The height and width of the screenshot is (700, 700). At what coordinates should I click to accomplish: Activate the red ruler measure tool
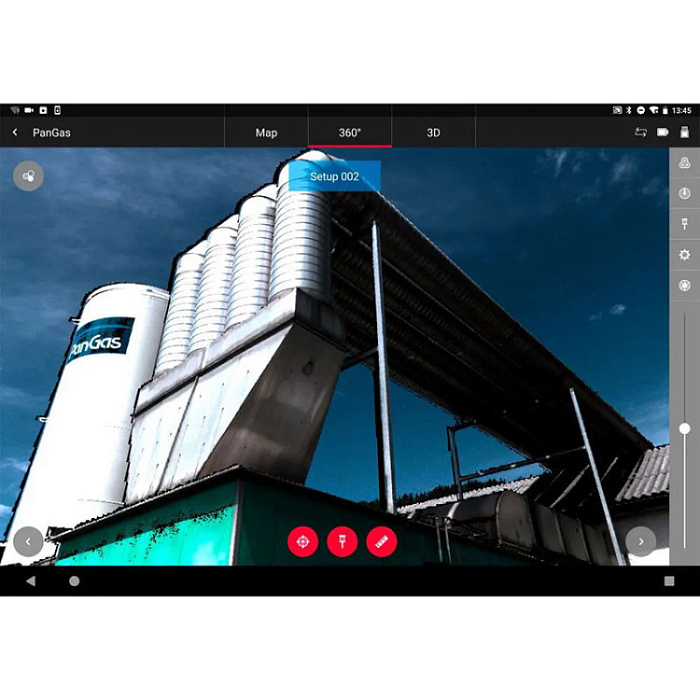click(382, 542)
